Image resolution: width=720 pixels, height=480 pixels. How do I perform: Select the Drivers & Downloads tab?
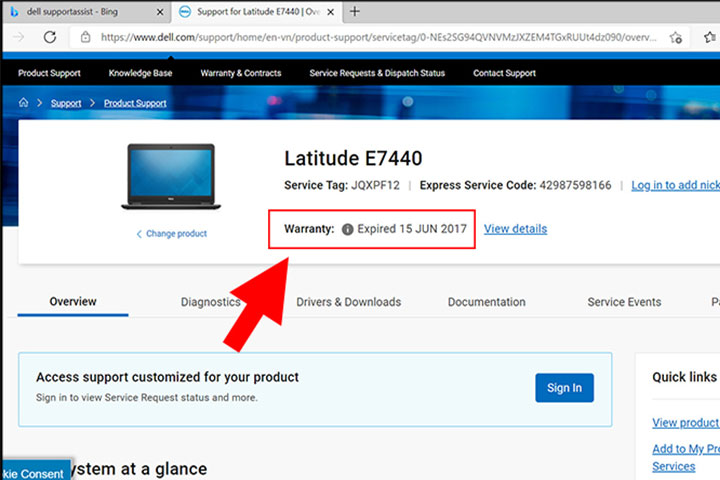(349, 302)
